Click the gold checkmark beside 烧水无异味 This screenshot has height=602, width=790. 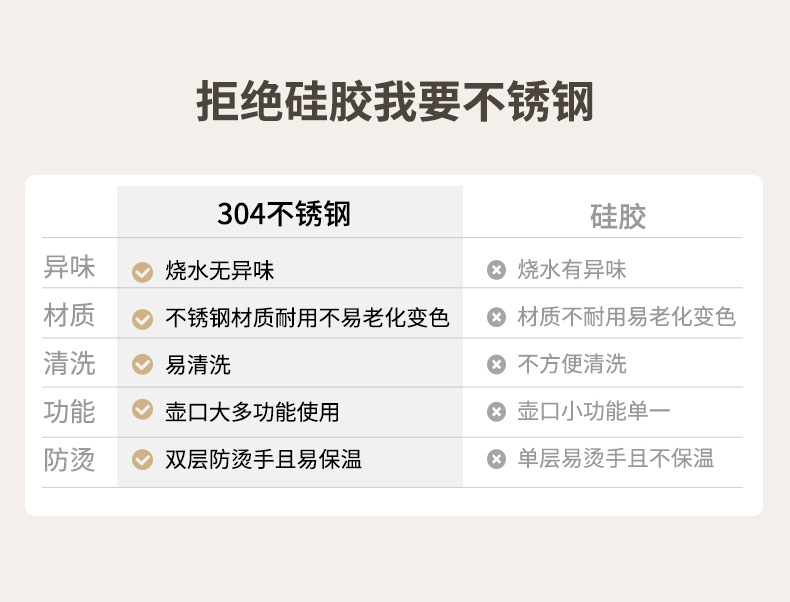pyautogui.click(x=143, y=271)
